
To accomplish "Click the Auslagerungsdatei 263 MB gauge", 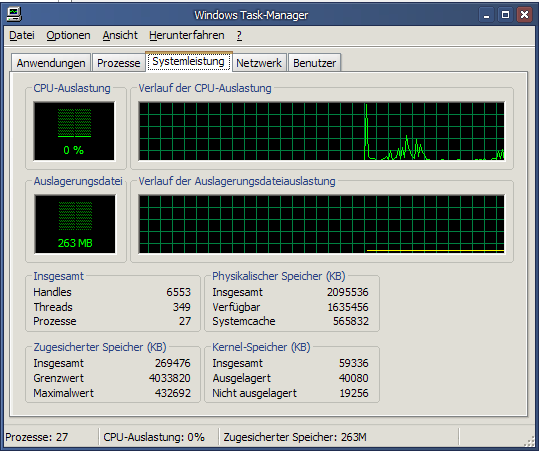I will point(75,224).
